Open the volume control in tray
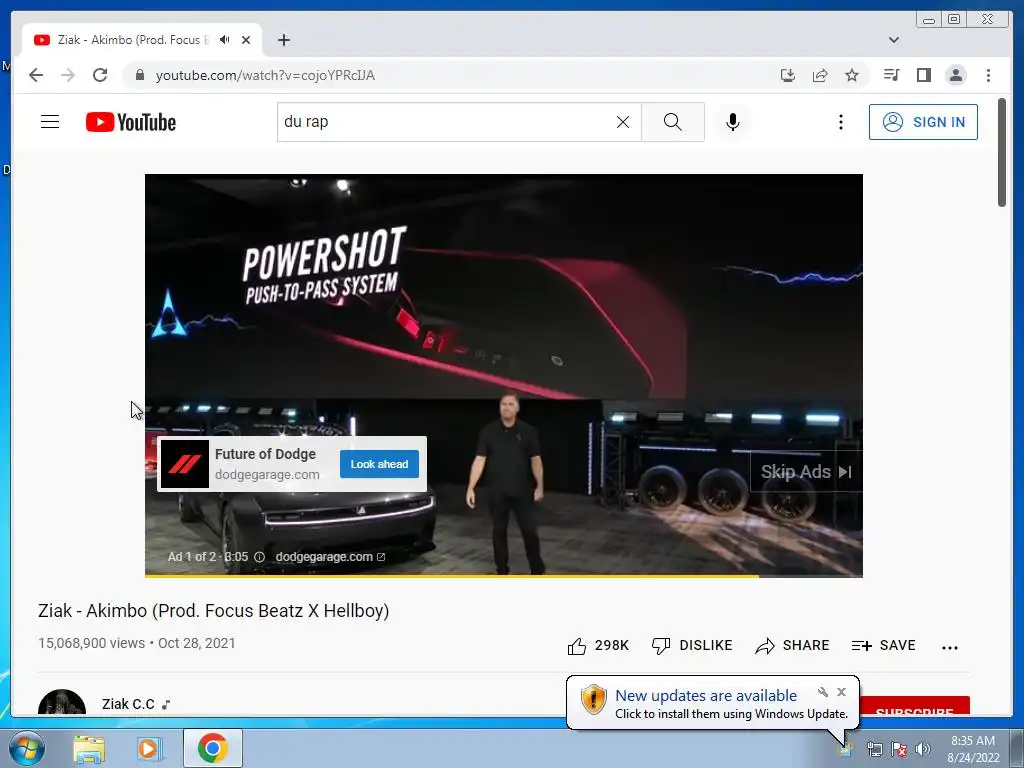This screenshot has height=768, width=1024. tap(922, 749)
